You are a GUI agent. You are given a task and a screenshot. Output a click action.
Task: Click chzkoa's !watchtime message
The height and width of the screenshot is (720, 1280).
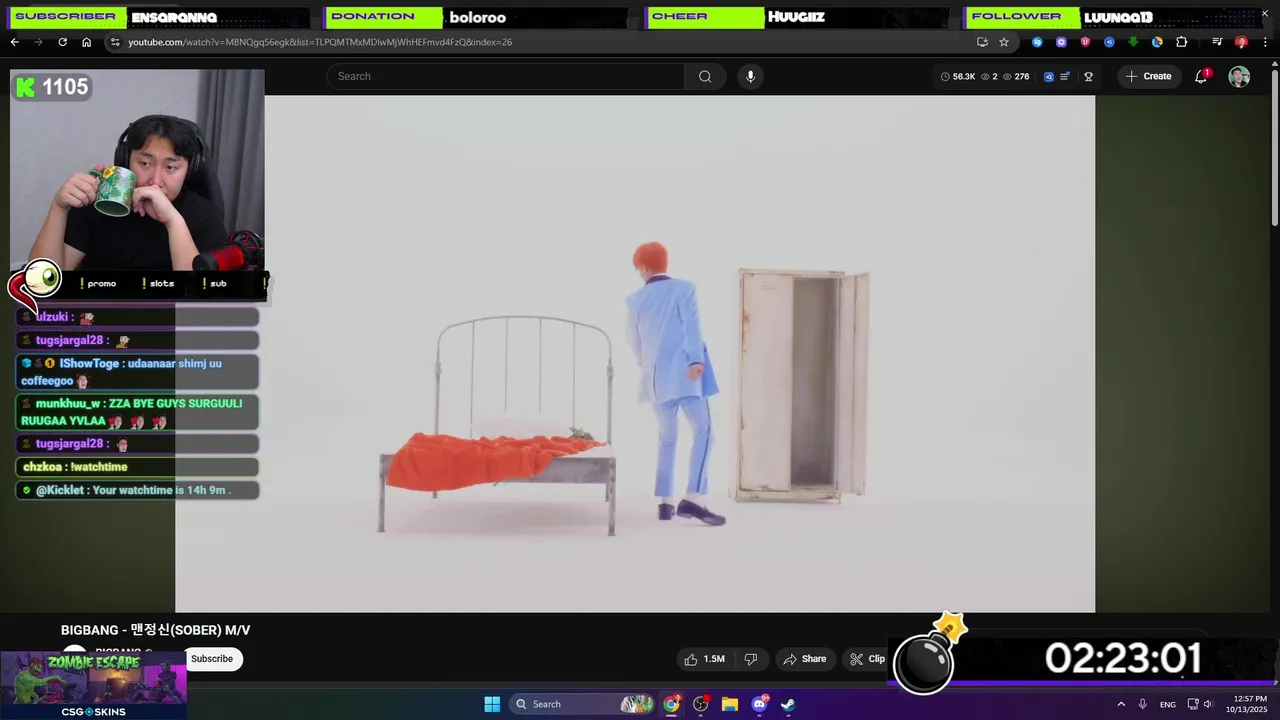click(x=137, y=467)
